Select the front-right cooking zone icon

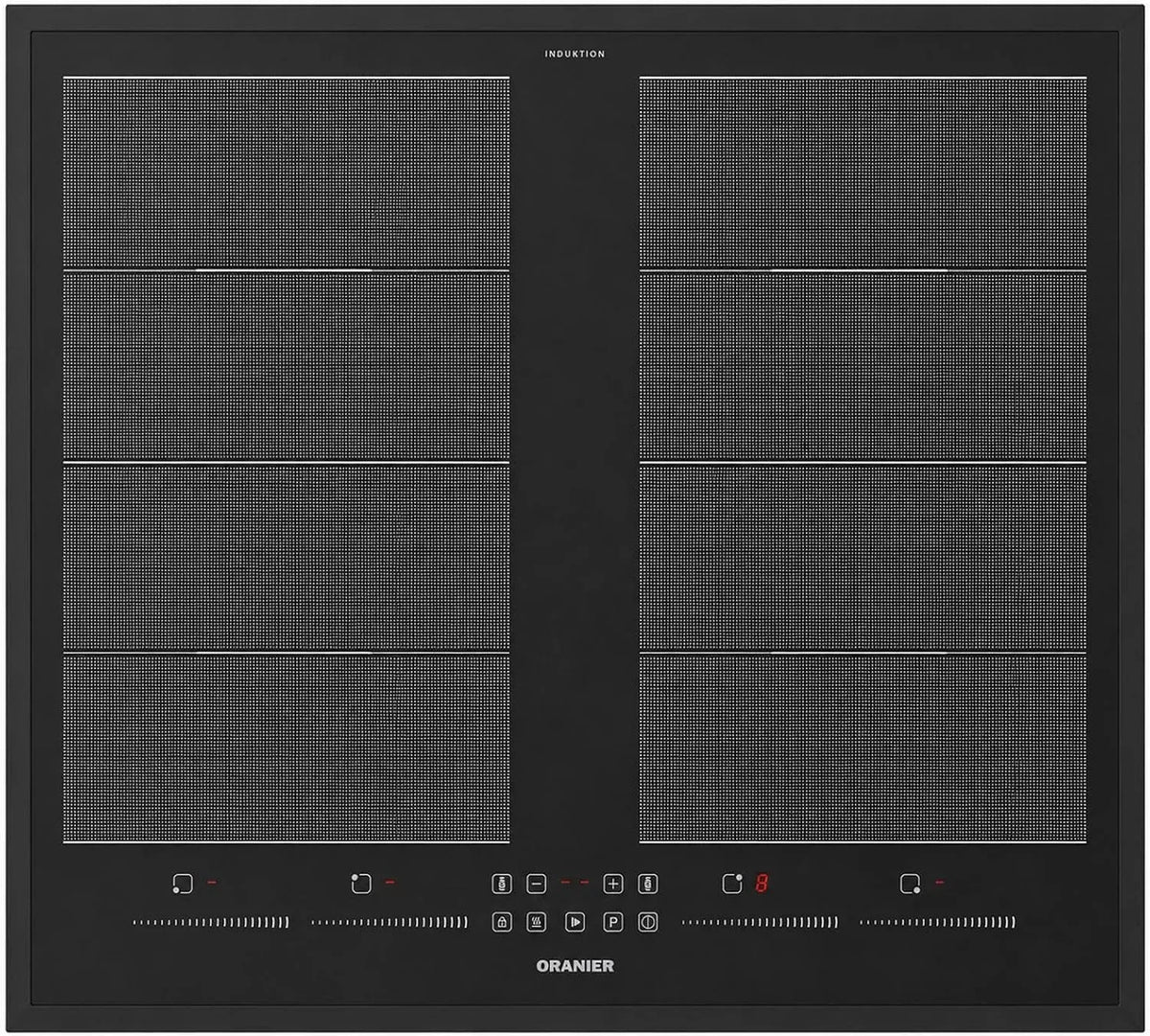(910, 884)
